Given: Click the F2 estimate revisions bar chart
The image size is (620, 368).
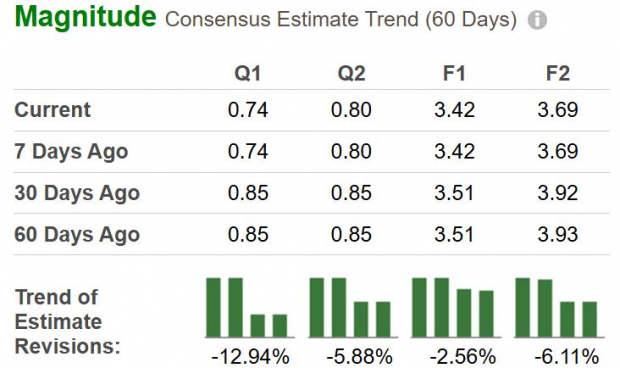Looking at the screenshot, I should (559, 308).
